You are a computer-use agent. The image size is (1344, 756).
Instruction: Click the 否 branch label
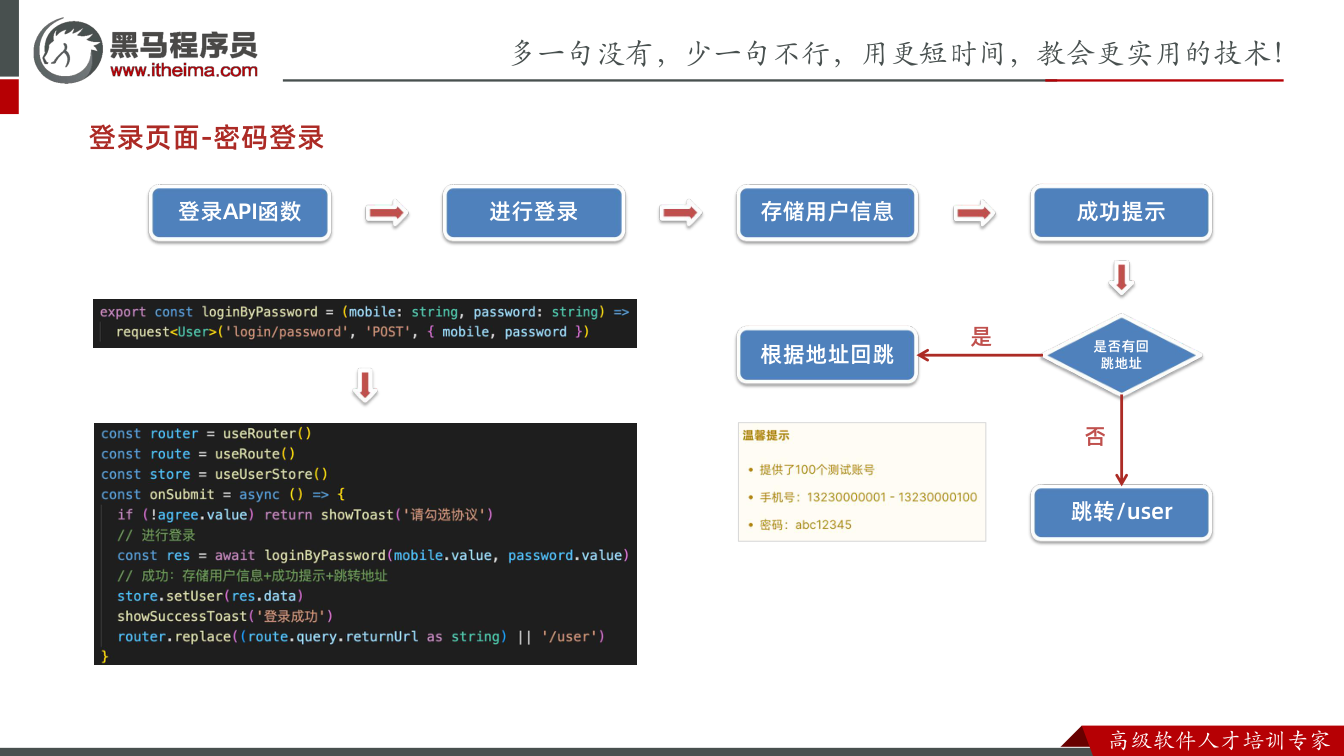pos(1095,437)
